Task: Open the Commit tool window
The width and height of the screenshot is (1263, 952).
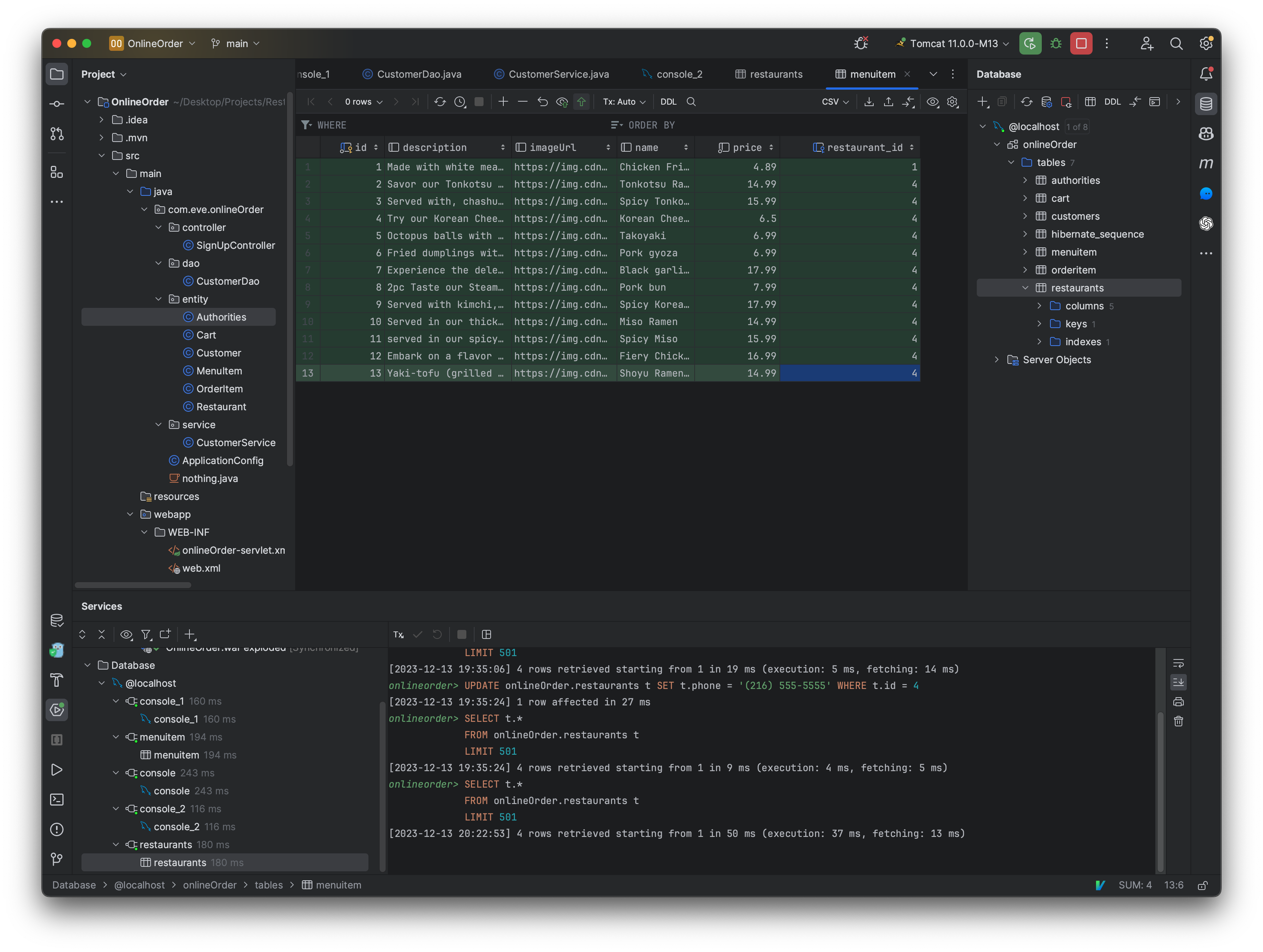Action: [x=57, y=104]
